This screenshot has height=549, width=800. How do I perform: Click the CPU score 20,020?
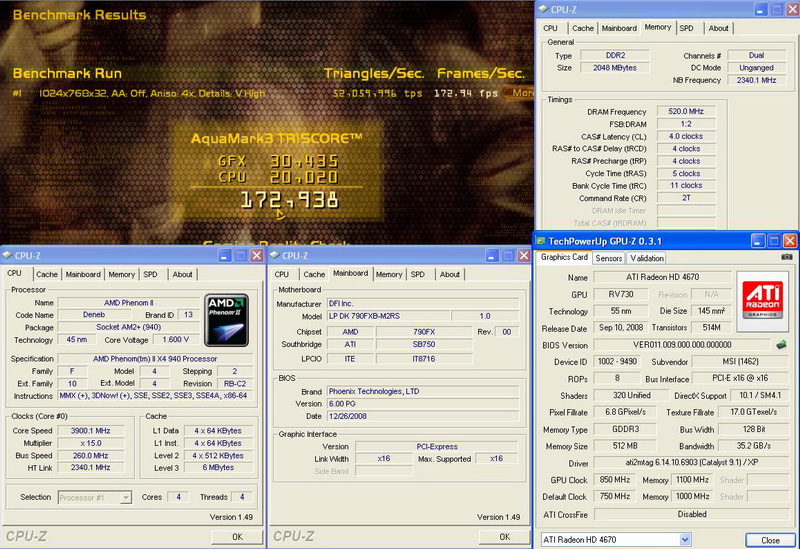coord(304,177)
